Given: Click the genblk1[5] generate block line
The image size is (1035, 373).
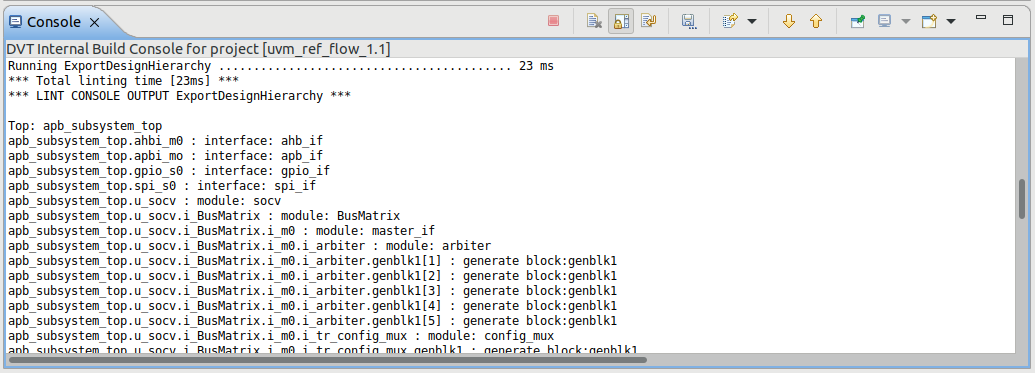Looking at the screenshot, I should tap(313, 321).
